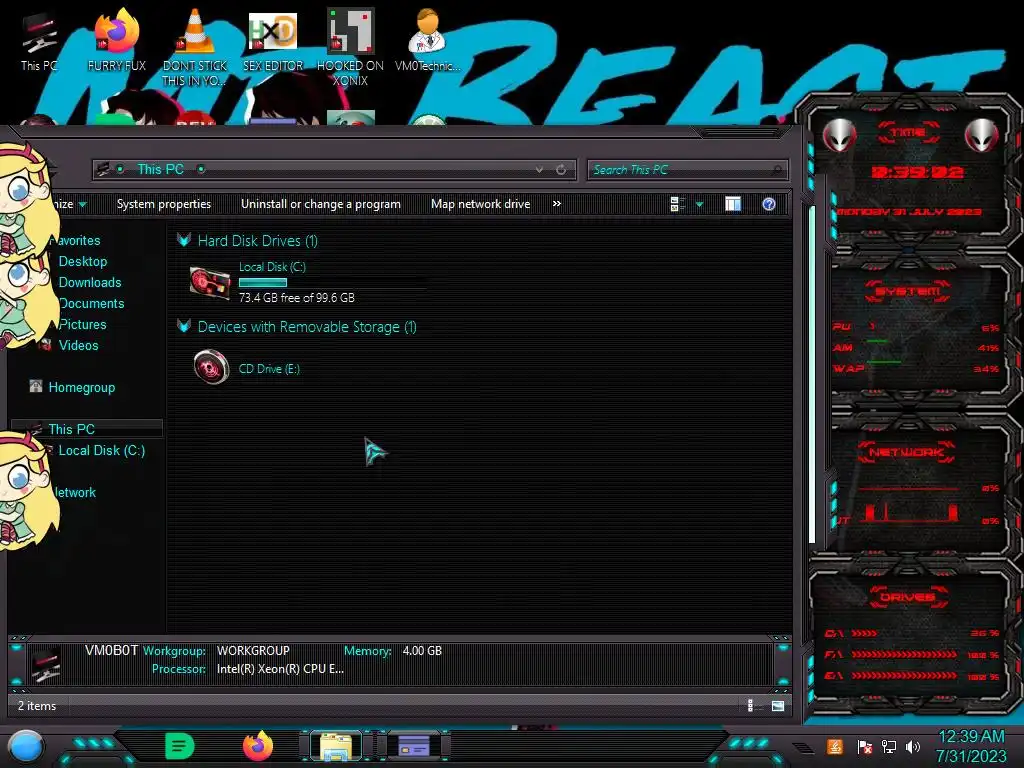
Task: Open the Organize dropdown arrow
Action: [83, 204]
